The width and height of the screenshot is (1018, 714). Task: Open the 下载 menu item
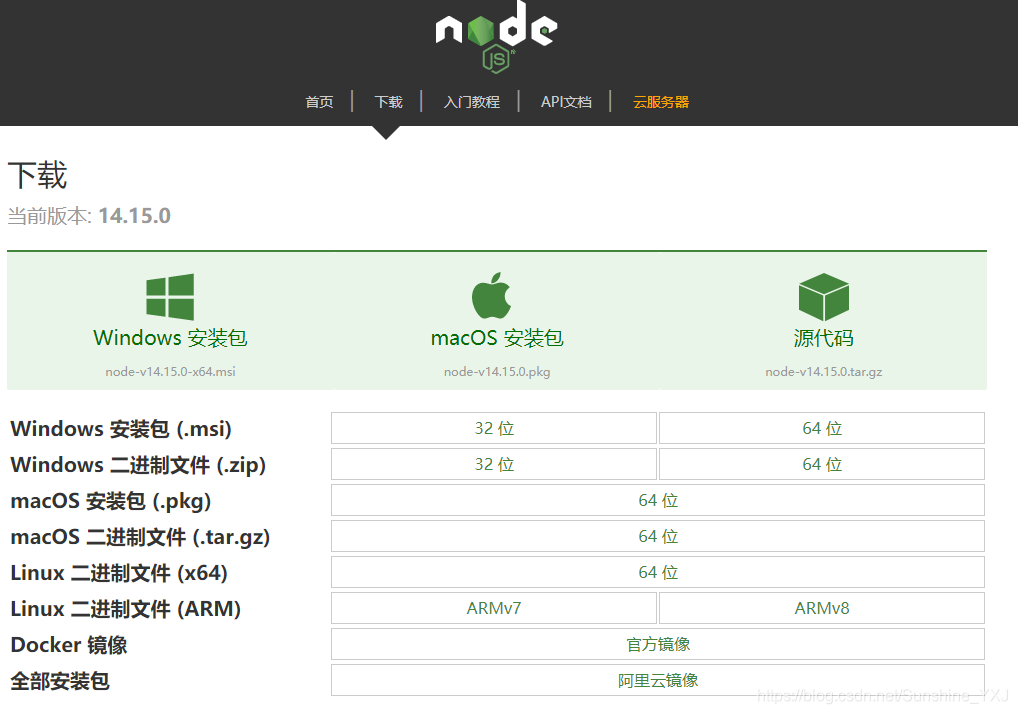(x=388, y=102)
